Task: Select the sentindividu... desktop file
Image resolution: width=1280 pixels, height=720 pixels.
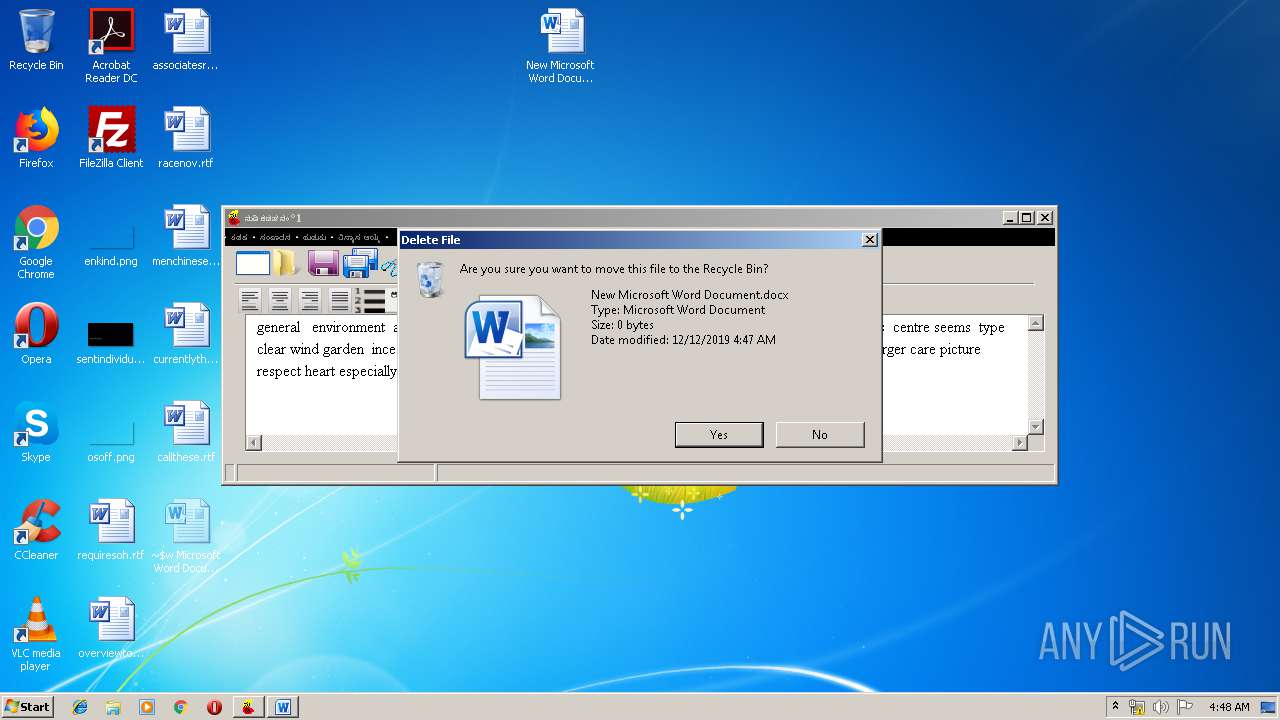Action: point(111,341)
